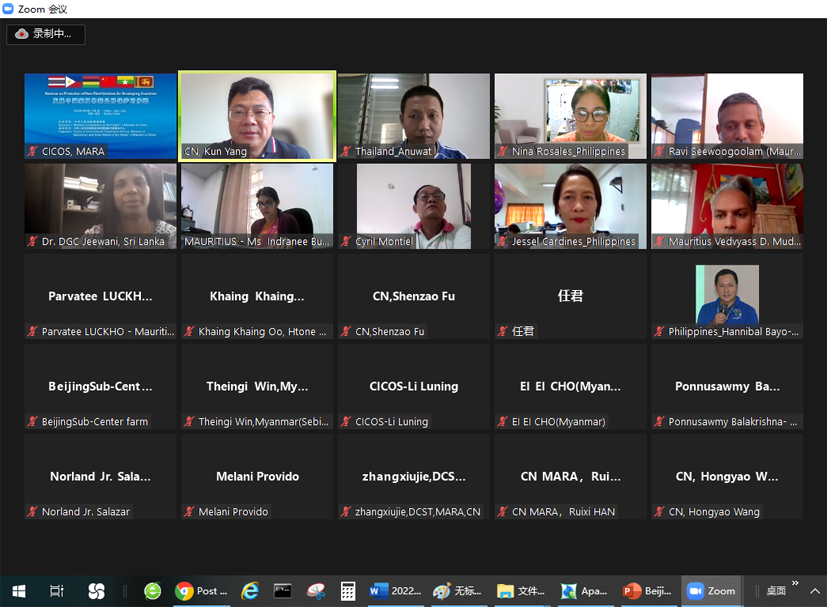The height and width of the screenshot is (607, 827).
Task: Select the 任君 participant tile
Action: coord(570,296)
